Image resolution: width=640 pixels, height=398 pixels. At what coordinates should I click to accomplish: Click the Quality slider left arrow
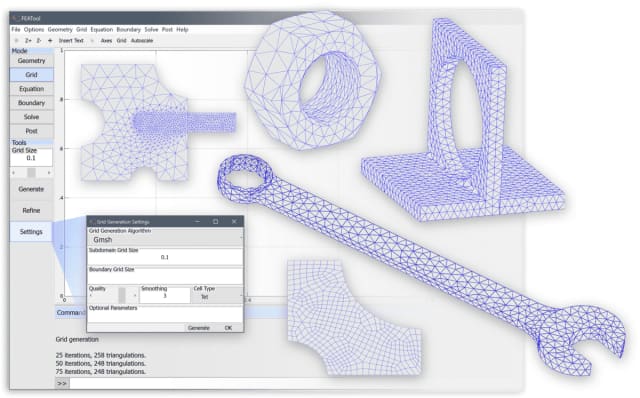pyautogui.click(x=91, y=295)
